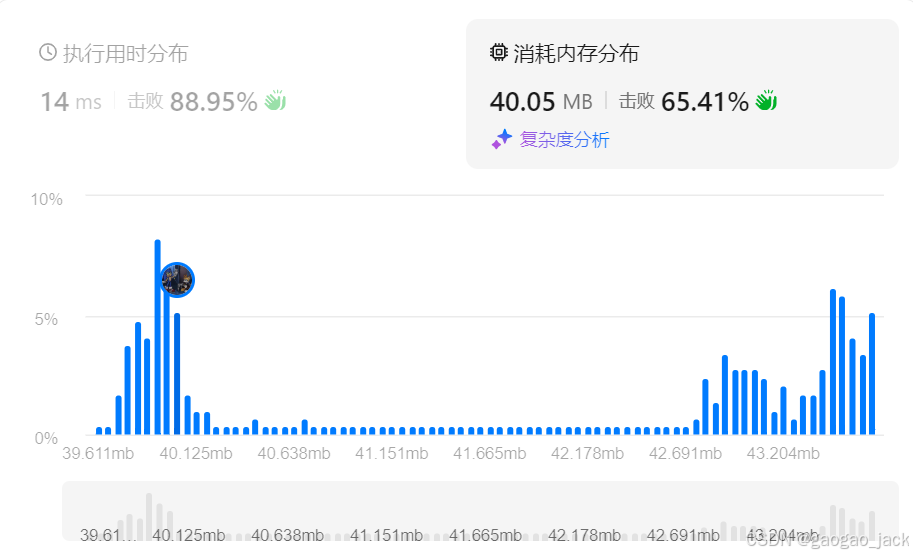This screenshot has width=913, height=555.
Task: Click the 41.665mb axis label under main chart
Action: point(489,454)
